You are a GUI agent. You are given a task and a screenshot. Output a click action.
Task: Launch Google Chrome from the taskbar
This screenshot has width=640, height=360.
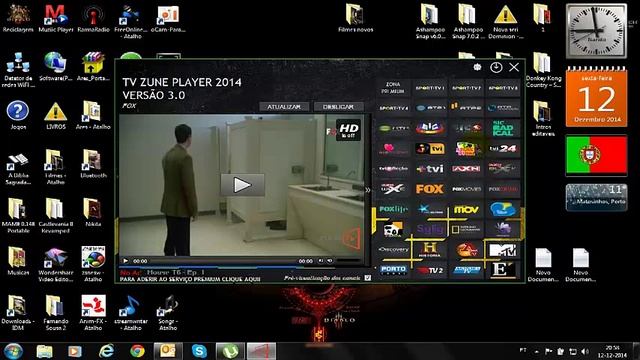point(138,351)
